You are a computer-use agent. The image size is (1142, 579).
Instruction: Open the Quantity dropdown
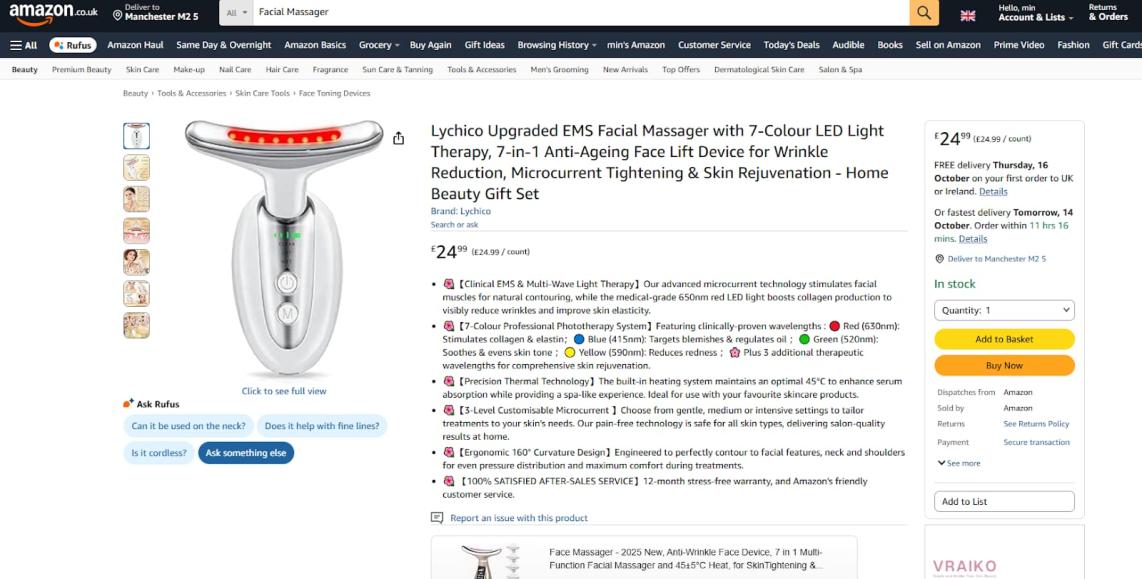(x=1004, y=310)
